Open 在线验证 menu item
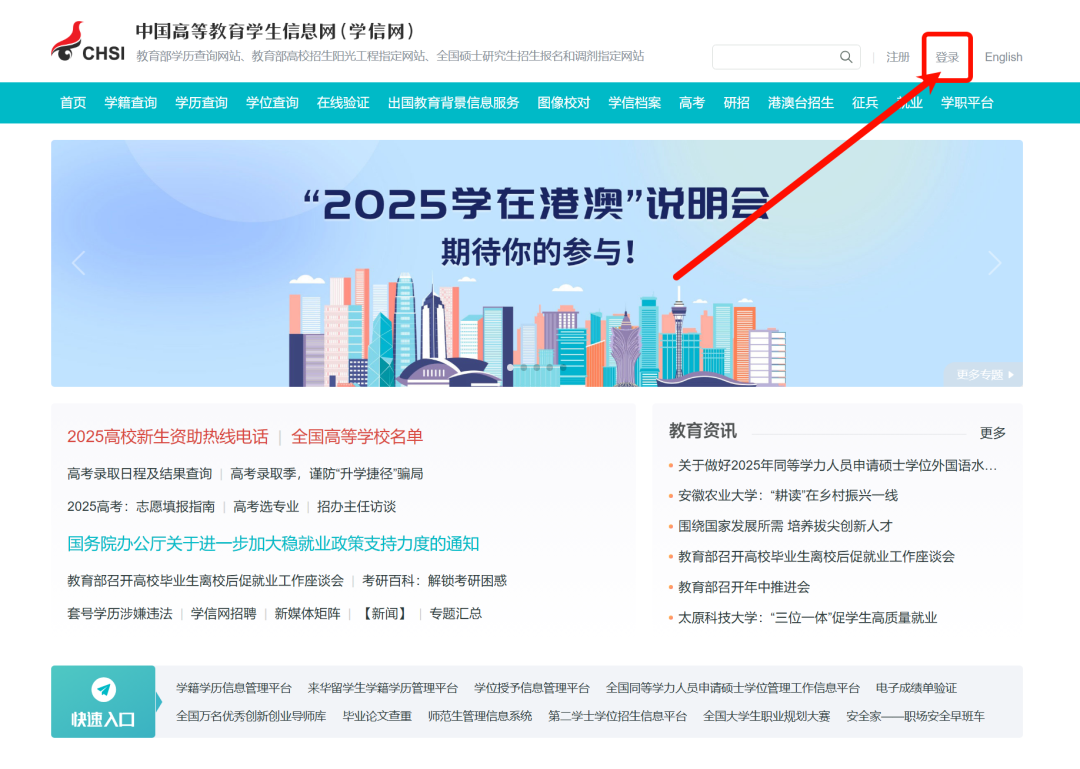Screen dimensions: 1080x769 343,103
